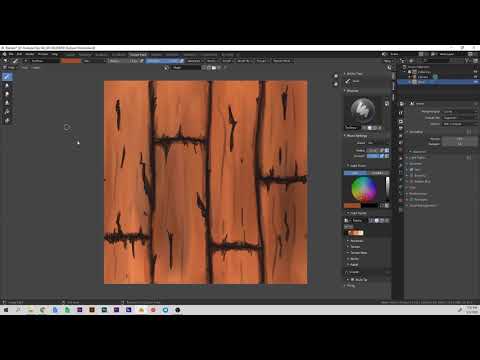Switch color picker to Gradient mode
Image resolution: width=480 pixels, height=360 pixels.
tap(378, 173)
